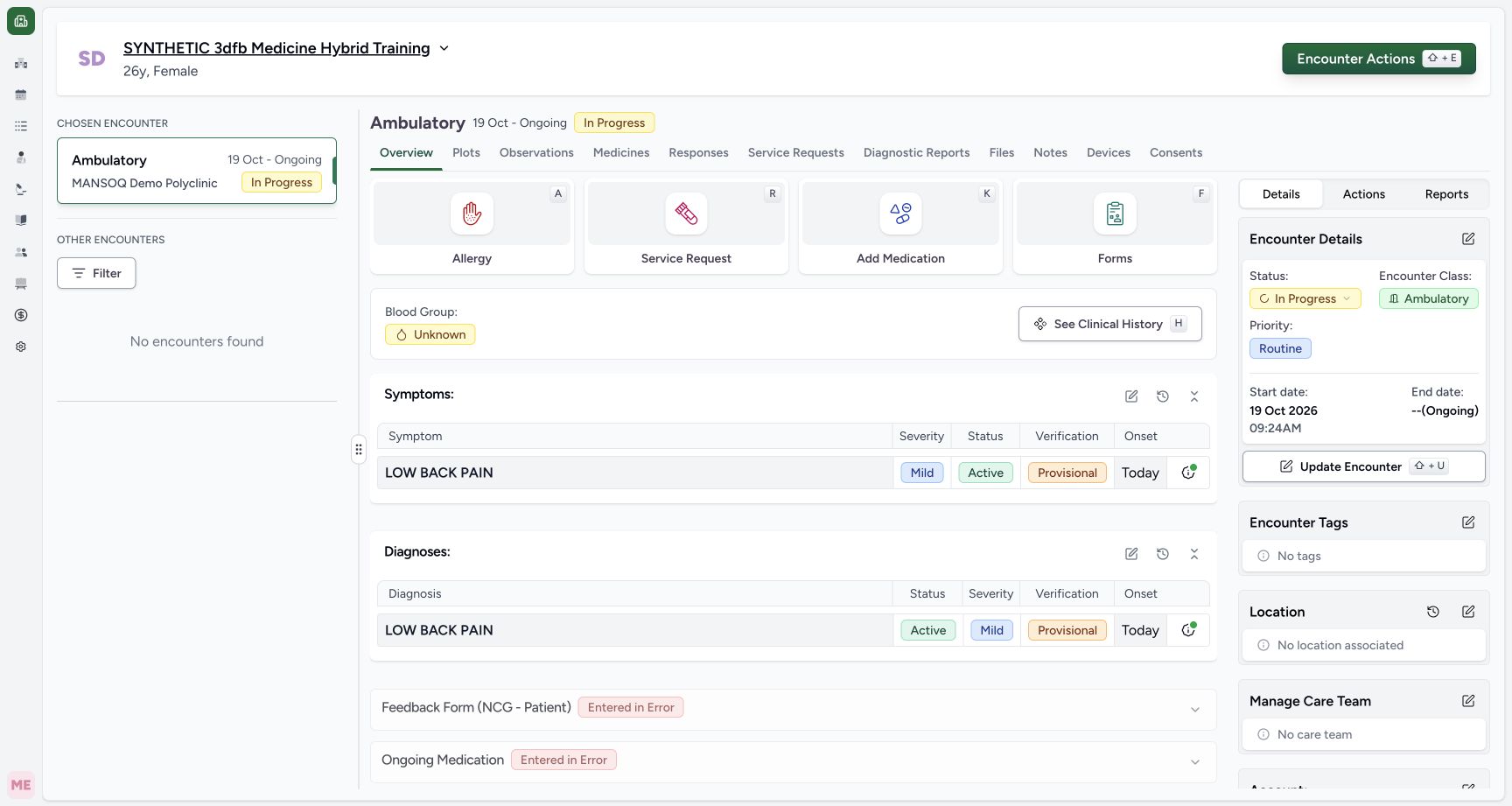Viewport: 1512px width, 806px height.
Task: Edit symptoms using the pencil icon
Action: pyautogui.click(x=1131, y=396)
